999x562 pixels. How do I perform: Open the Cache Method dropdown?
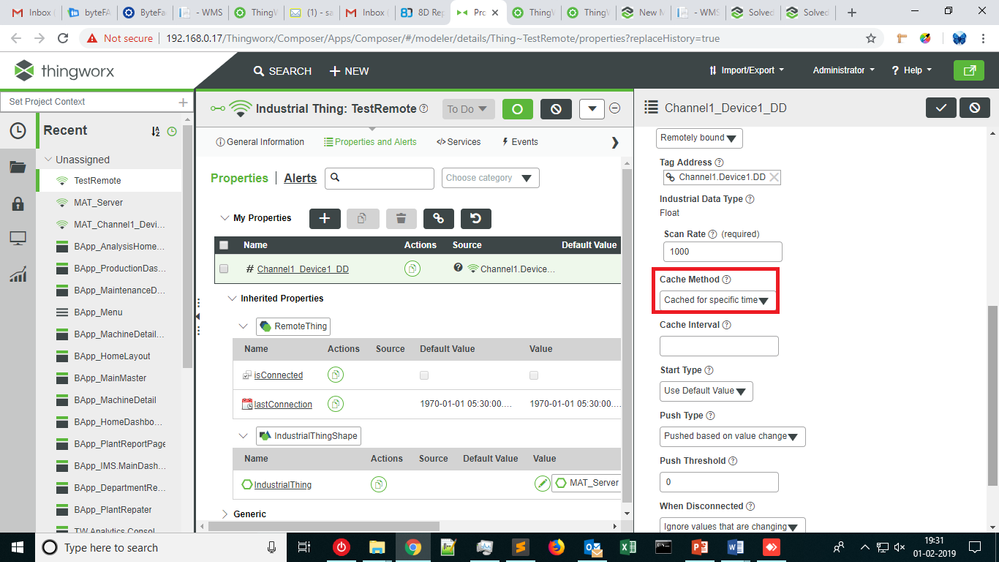pos(717,300)
